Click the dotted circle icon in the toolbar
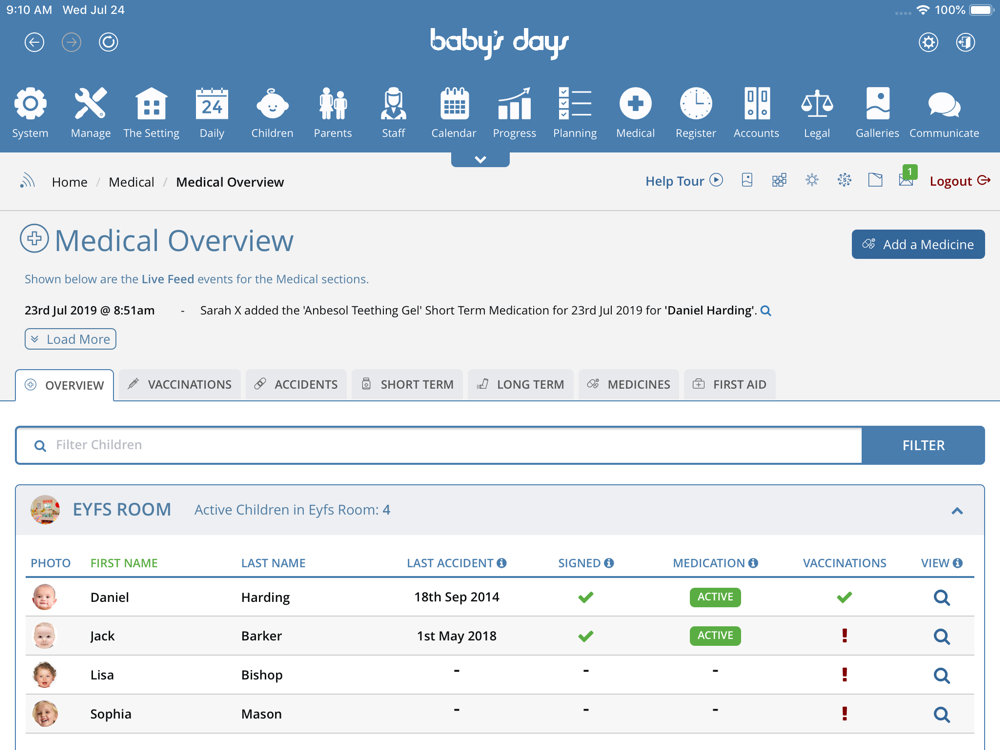Screen dimensions: 1000x750 coord(844,180)
